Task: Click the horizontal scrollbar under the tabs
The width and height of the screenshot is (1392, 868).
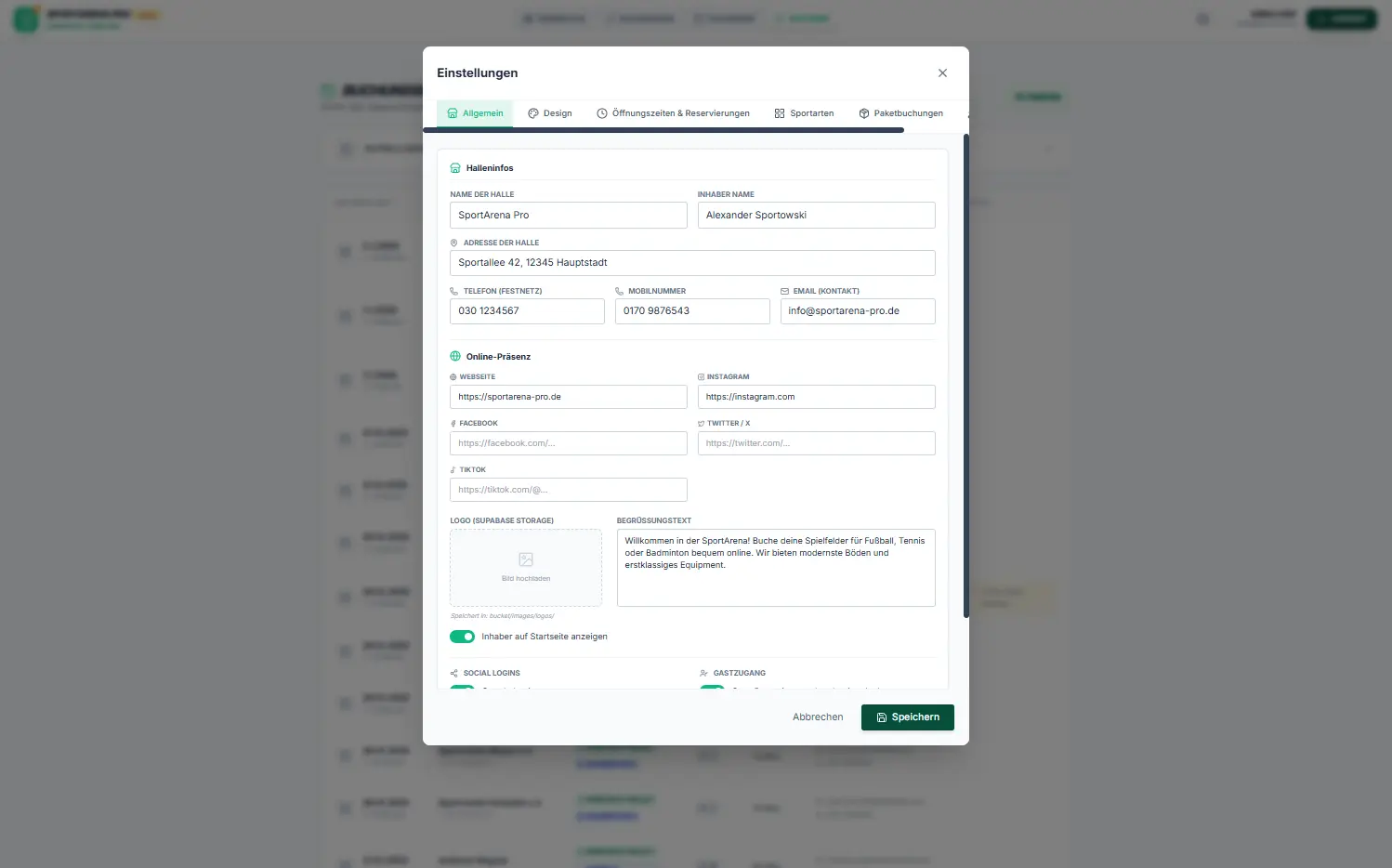Action: tap(663, 130)
